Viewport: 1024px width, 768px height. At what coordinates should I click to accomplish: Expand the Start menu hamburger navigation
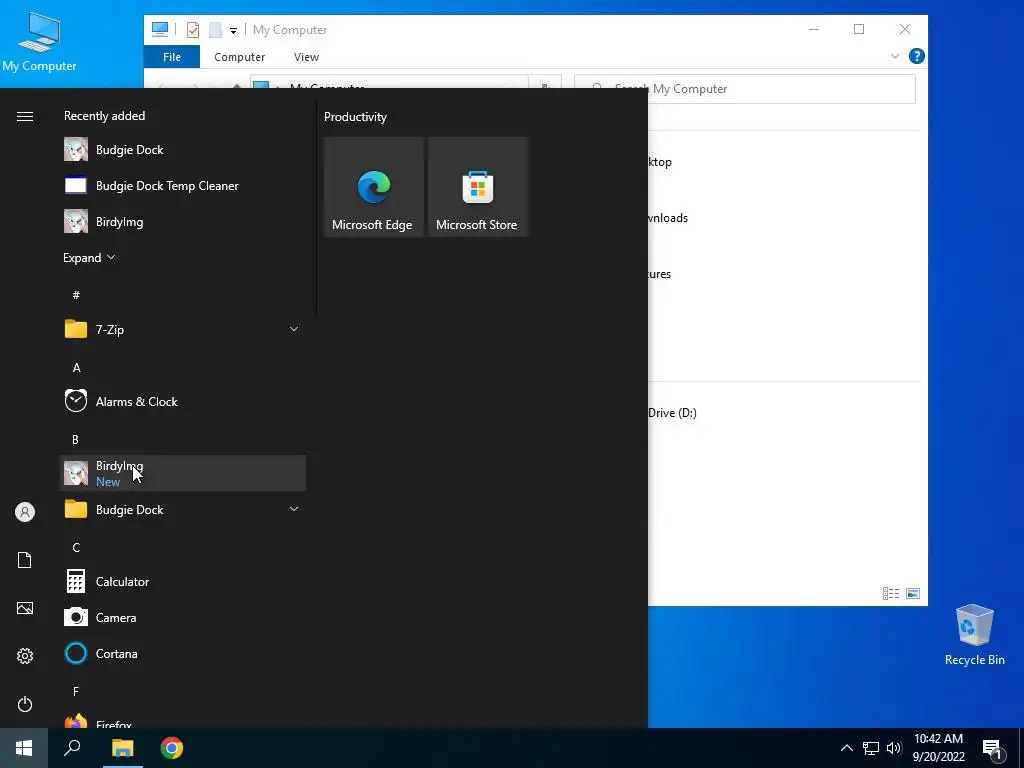click(x=25, y=116)
